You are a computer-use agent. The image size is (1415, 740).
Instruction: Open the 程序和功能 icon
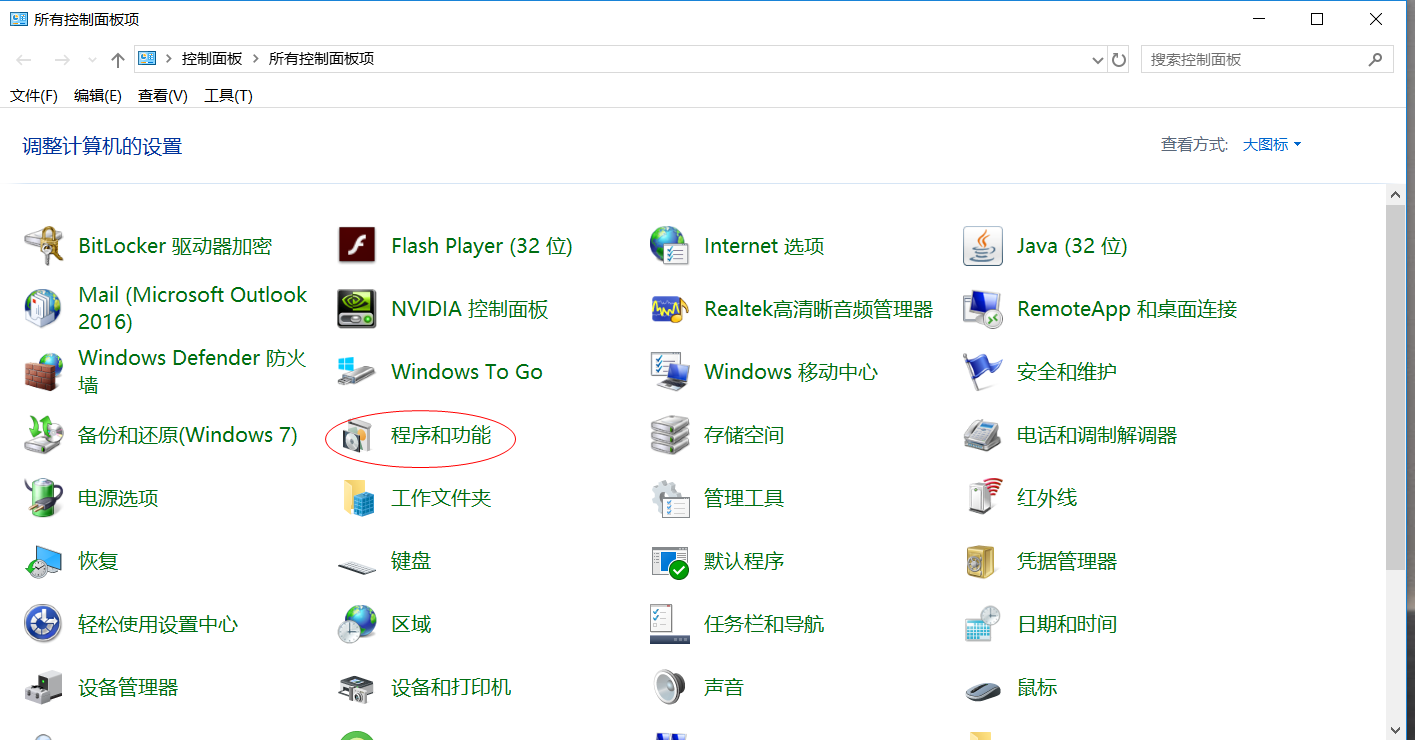coord(357,435)
